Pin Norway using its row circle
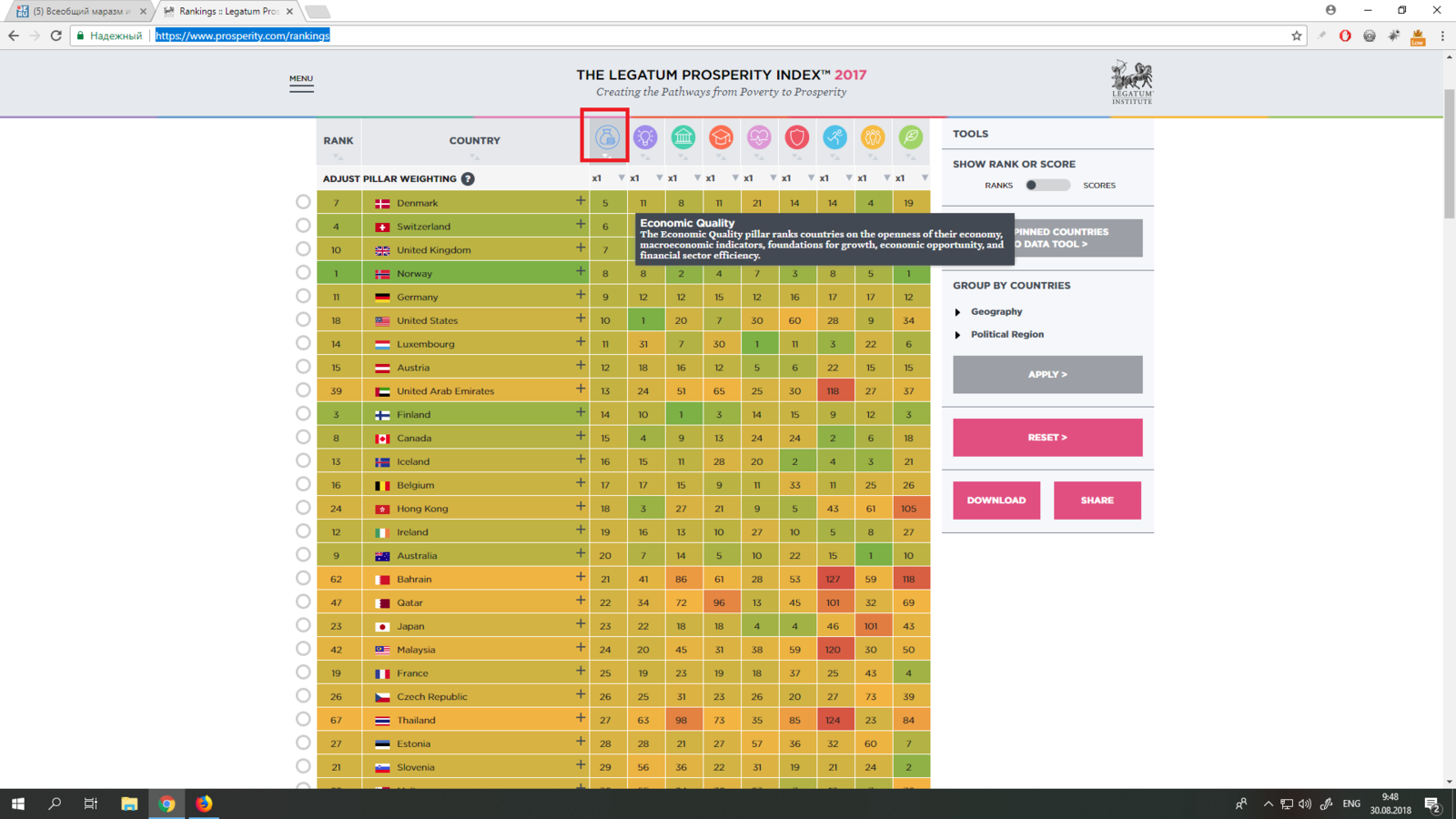 click(x=303, y=273)
